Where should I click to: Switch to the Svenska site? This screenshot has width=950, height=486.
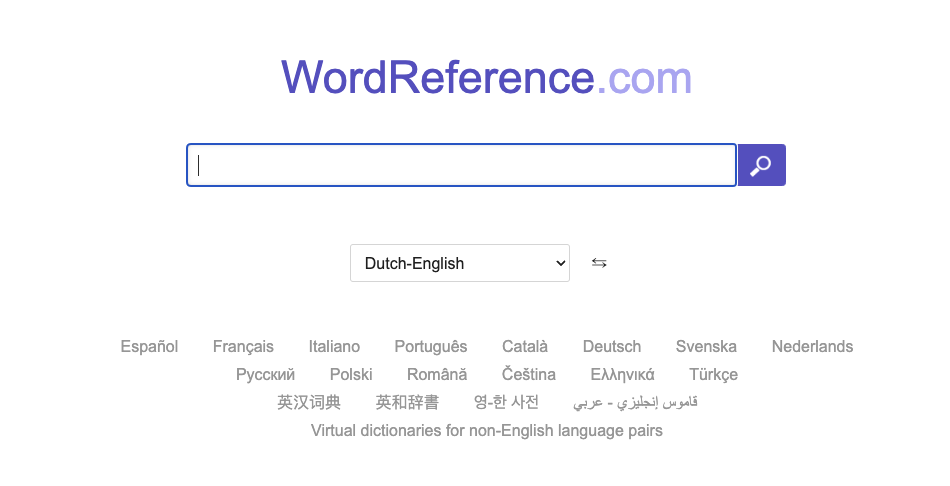(706, 347)
